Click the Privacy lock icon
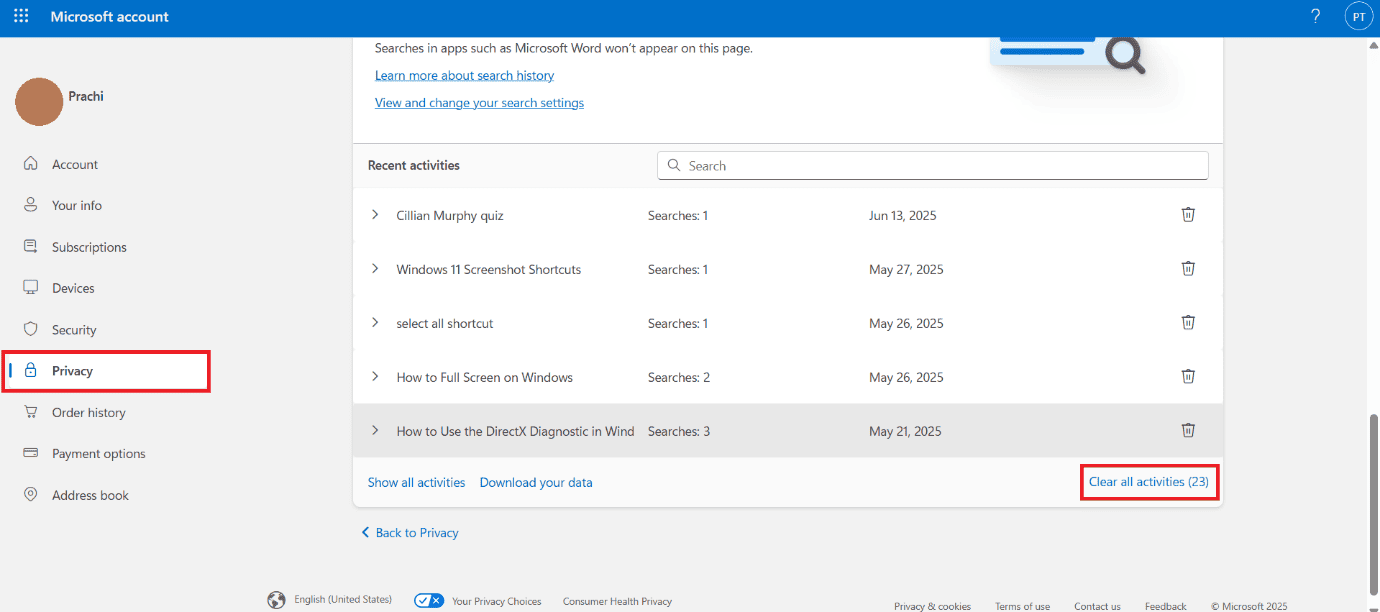This screenshot has width=1380, height=612. 31,371
